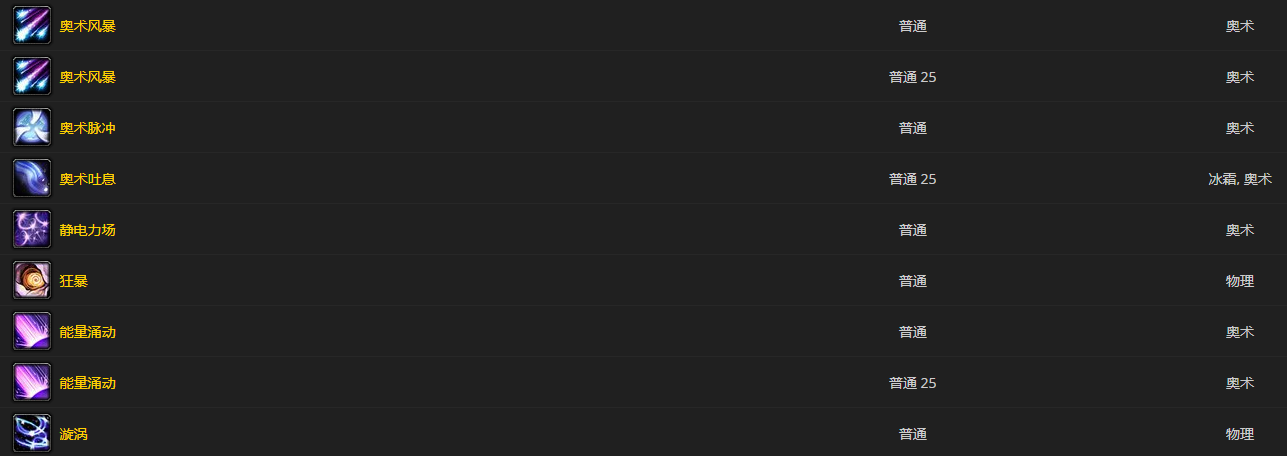Open the 静电力场 spell link
Viewport: 1287px width, 456px height.
point(88,230)
